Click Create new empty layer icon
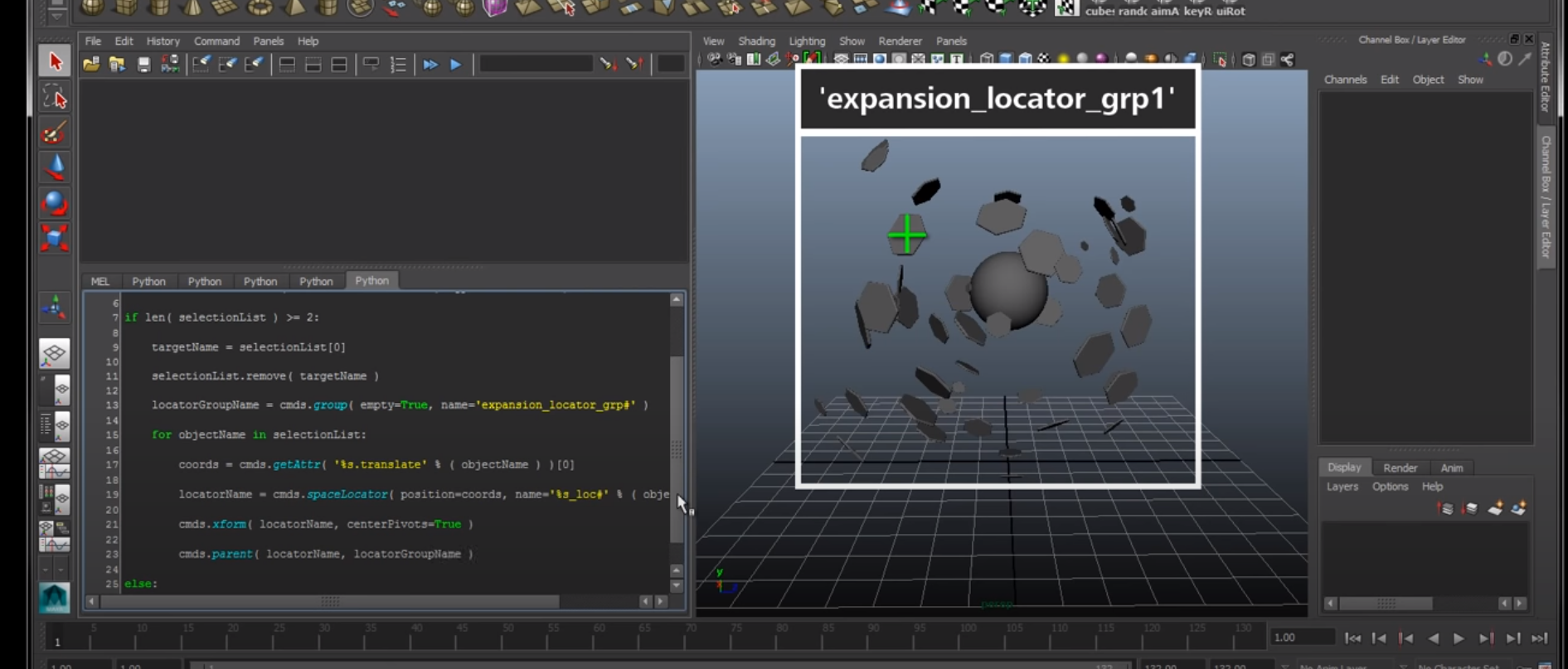1568x669 pixels. pos(1495,508)
